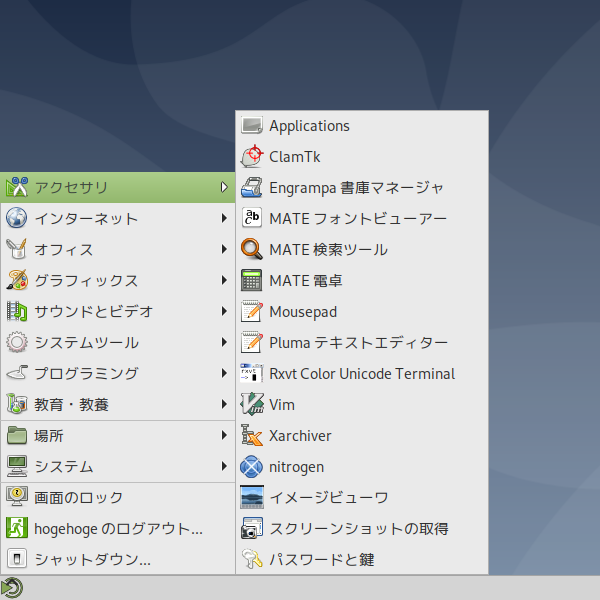
Task: Click the image viewer thumbnail icon
Action: coord(251,497)
